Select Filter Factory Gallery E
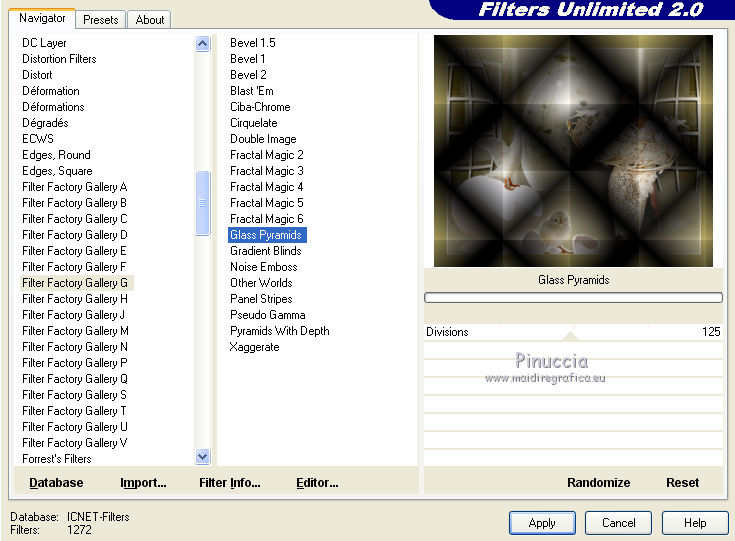 [x=74, y=250]
